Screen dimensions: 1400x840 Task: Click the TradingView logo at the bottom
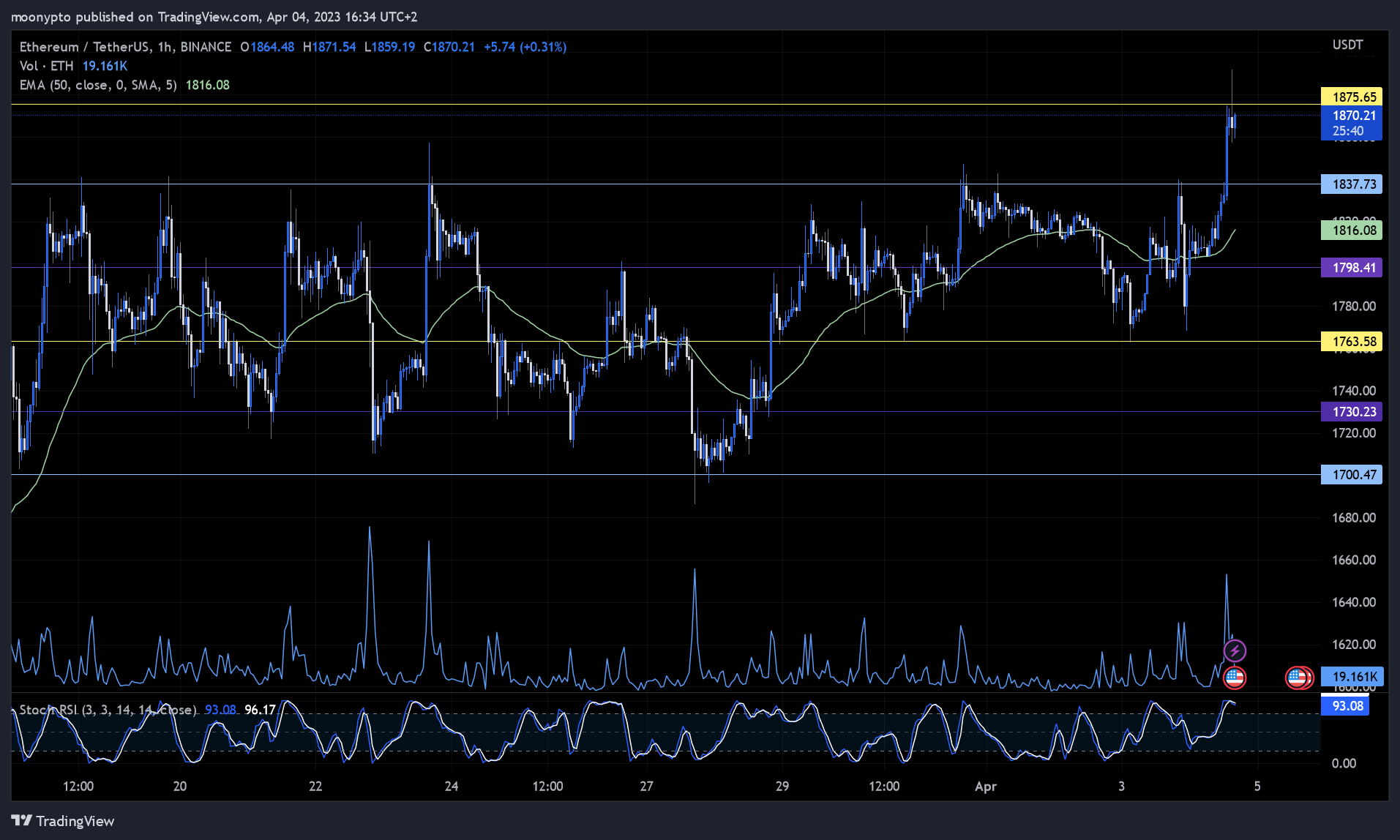pos(63,821)
